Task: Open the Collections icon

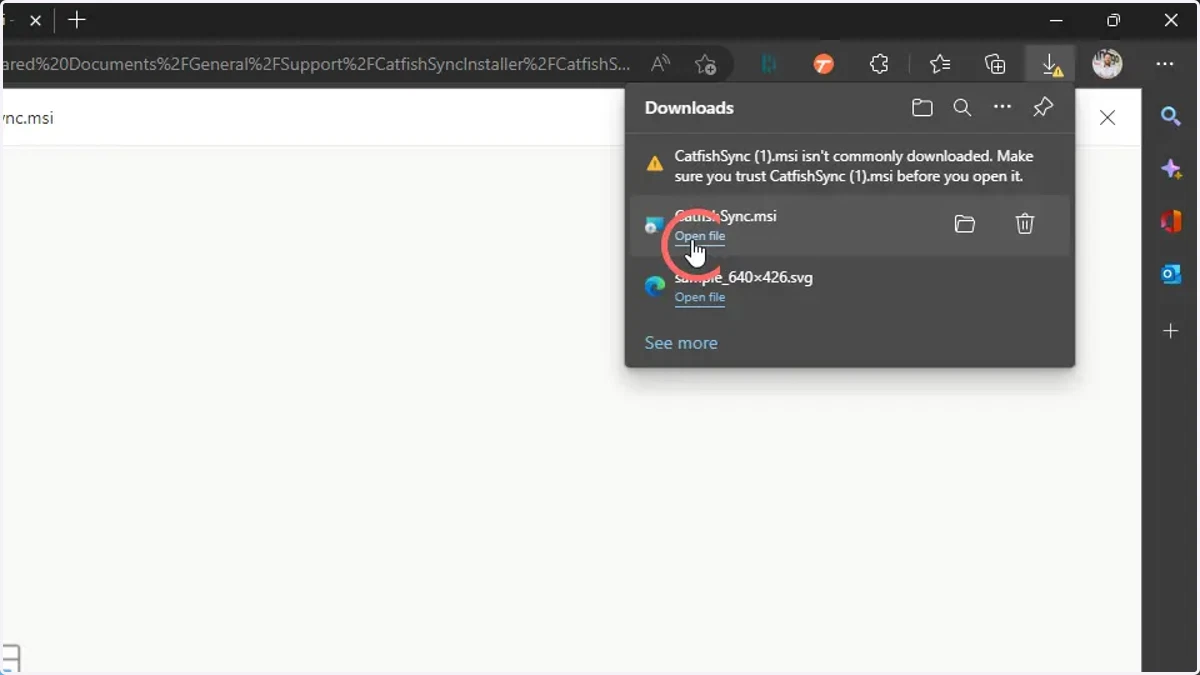Action: coord(995,64)
